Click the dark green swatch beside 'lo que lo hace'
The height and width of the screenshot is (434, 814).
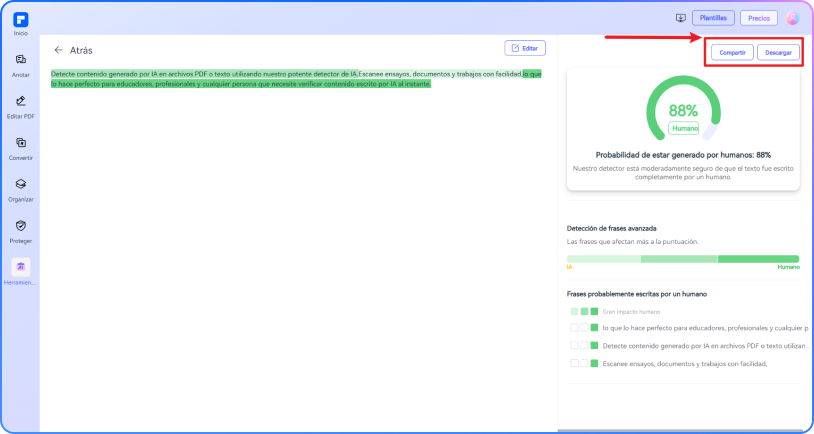tap(594, 328)
